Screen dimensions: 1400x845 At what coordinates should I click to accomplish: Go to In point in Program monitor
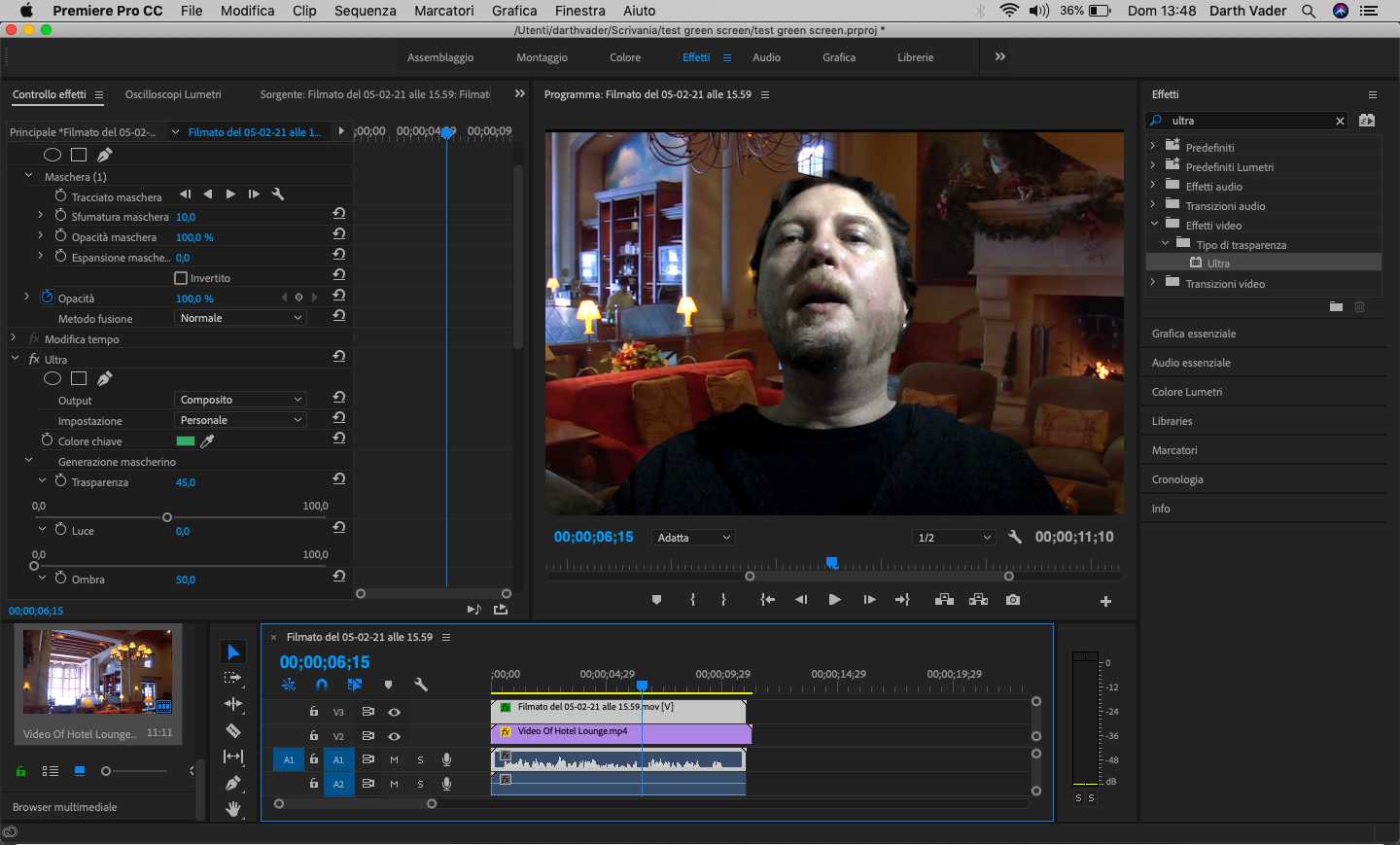pos(768,600)
